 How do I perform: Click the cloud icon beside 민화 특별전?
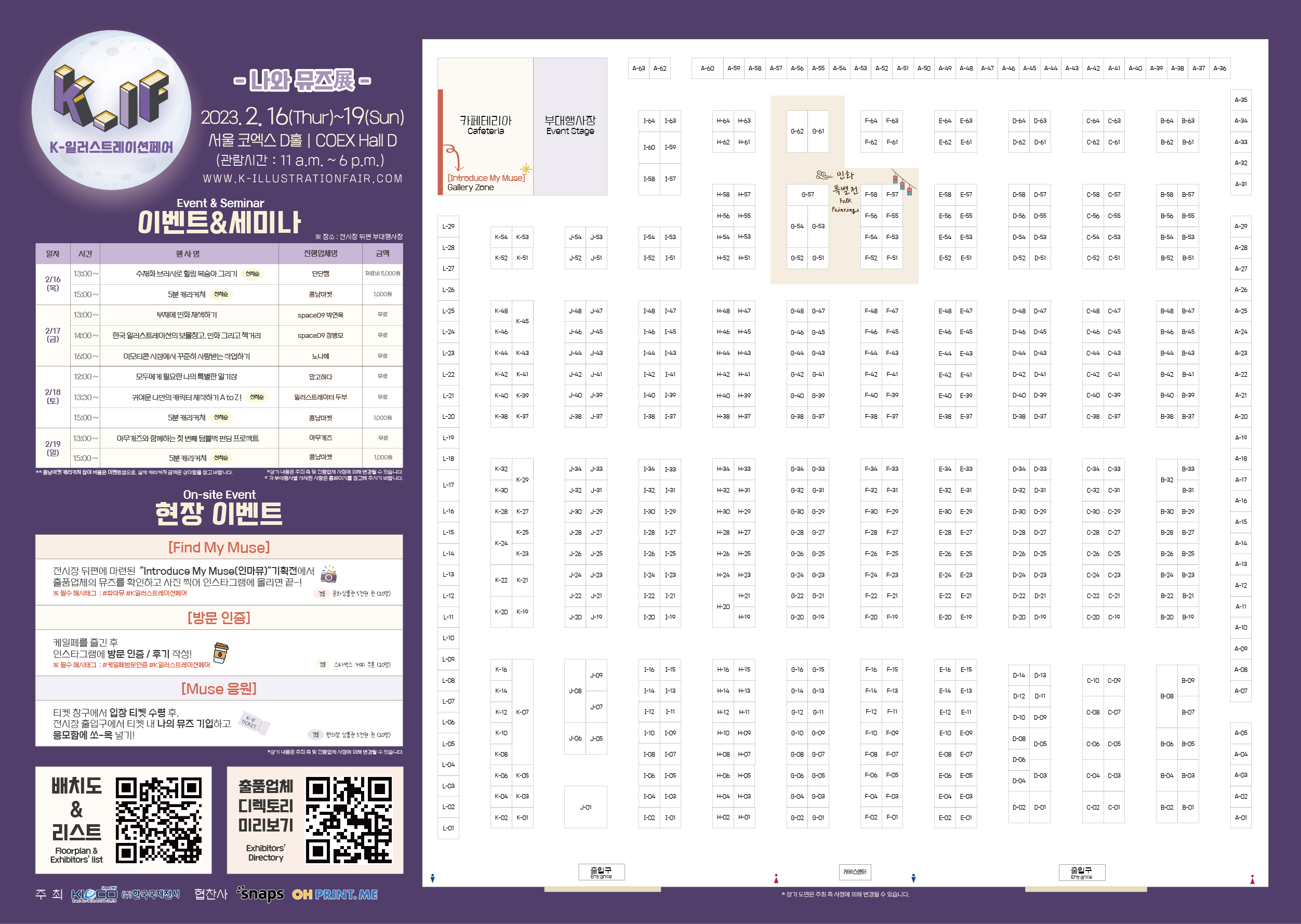coord(824,175)
